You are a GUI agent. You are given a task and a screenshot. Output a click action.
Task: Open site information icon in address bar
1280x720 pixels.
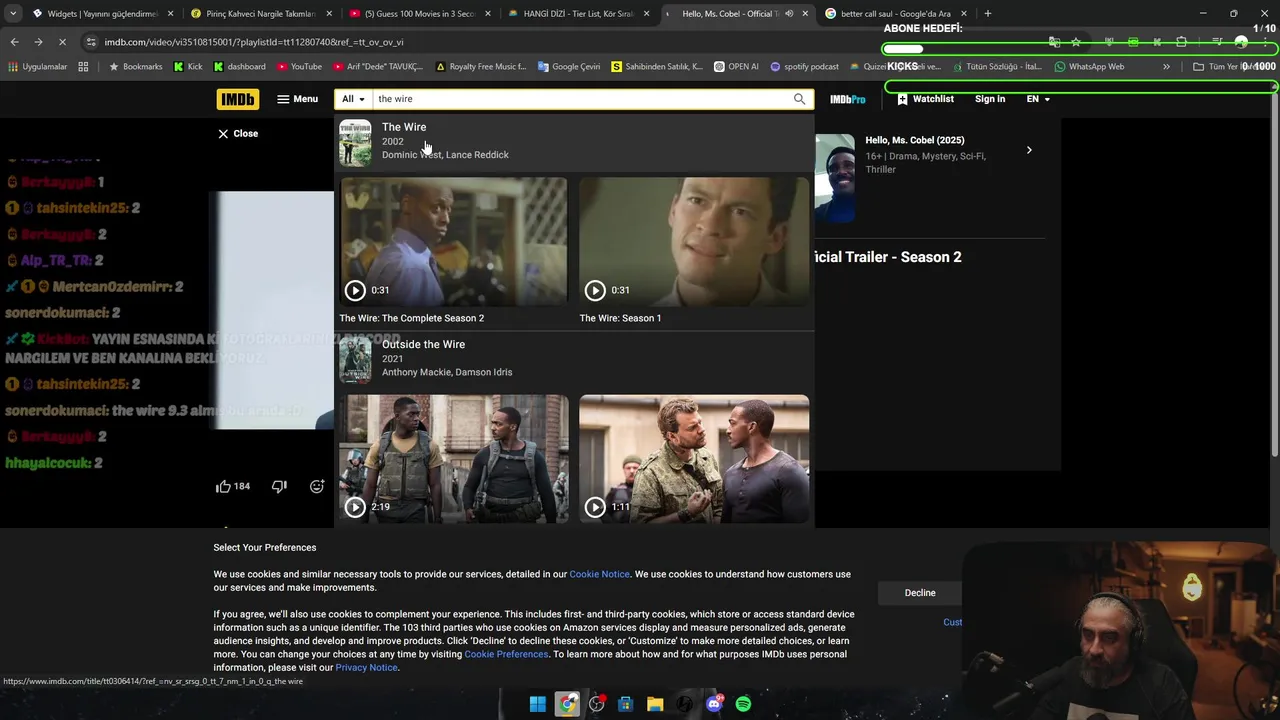click(x=91, y=42)
